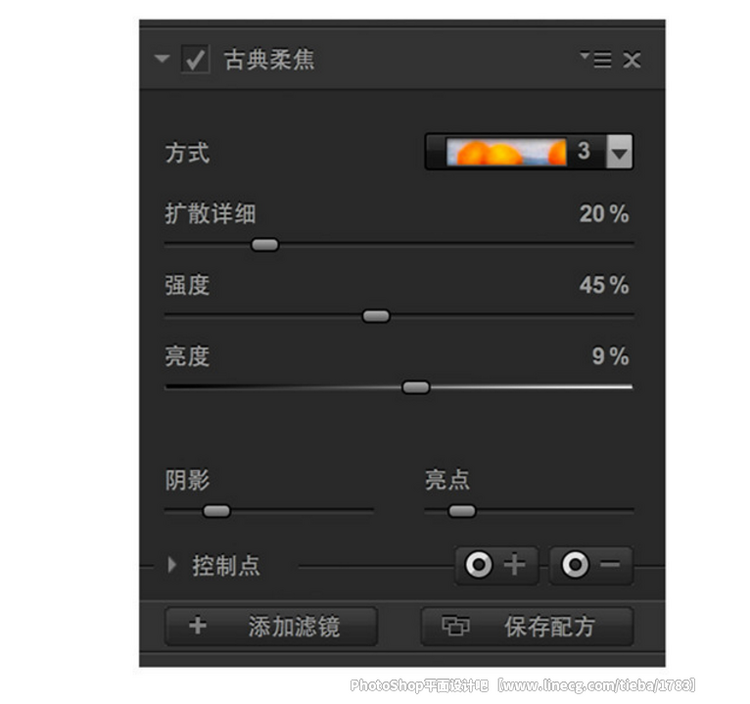This screenshot has height=704, width=750.
Task: Click the 扩散详细 slider handle
Action: pos(265,245)
